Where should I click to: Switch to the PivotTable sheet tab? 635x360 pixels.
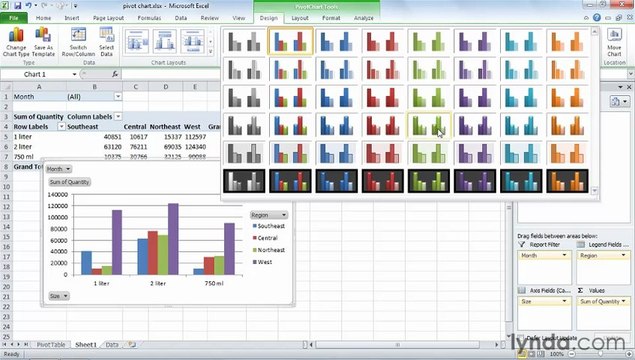(x=51, y=345)
